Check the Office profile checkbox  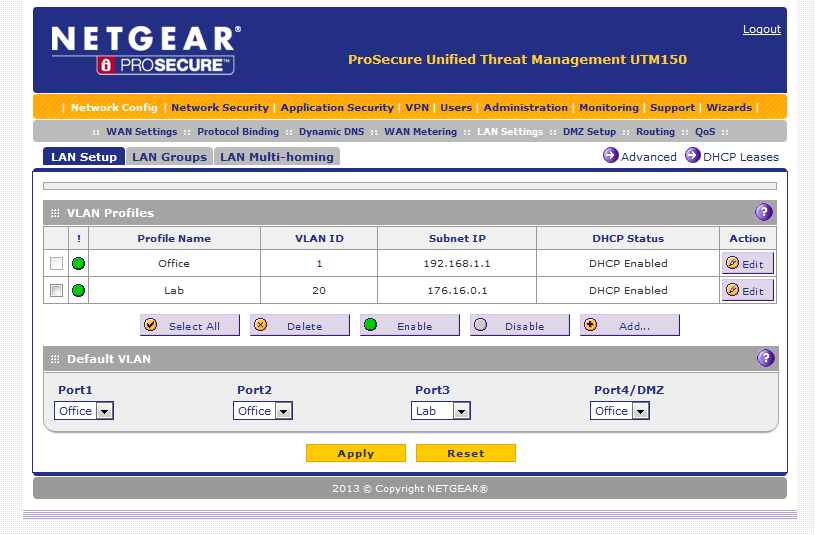coord(57,264)
